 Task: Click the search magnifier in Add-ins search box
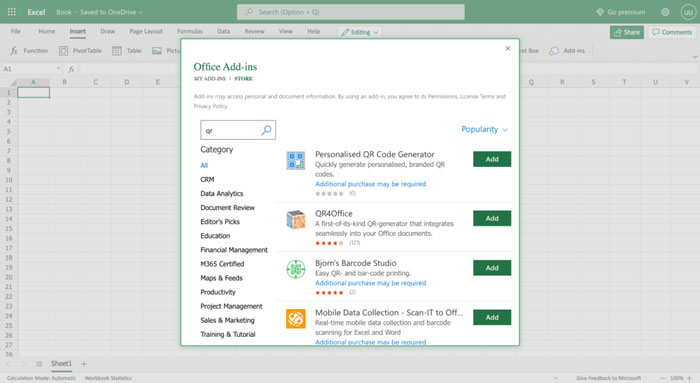pyautogui.click(x=266, y=130)
